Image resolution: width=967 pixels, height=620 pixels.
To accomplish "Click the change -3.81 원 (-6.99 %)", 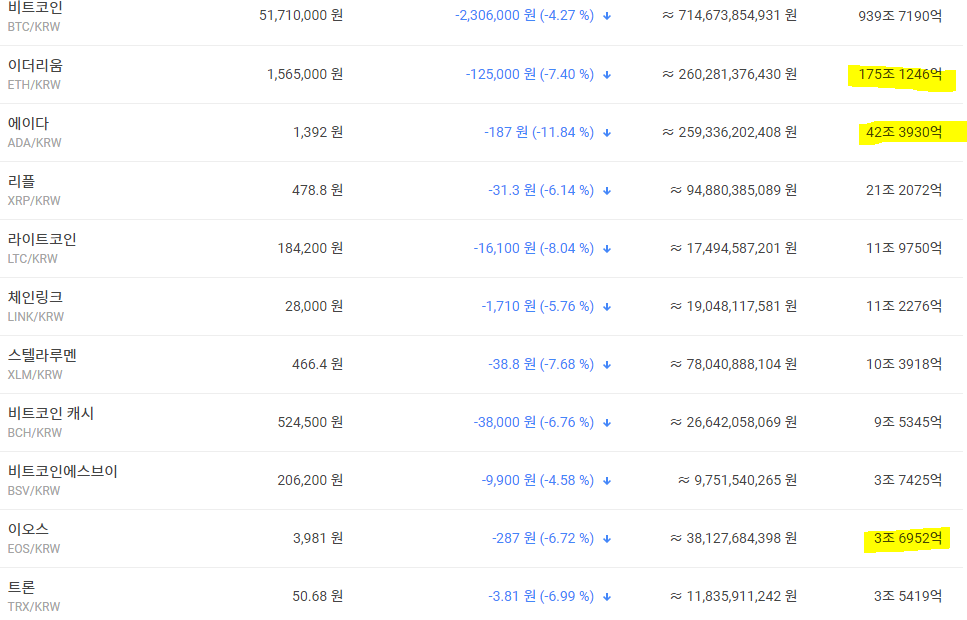I will [x=541, y=596].
